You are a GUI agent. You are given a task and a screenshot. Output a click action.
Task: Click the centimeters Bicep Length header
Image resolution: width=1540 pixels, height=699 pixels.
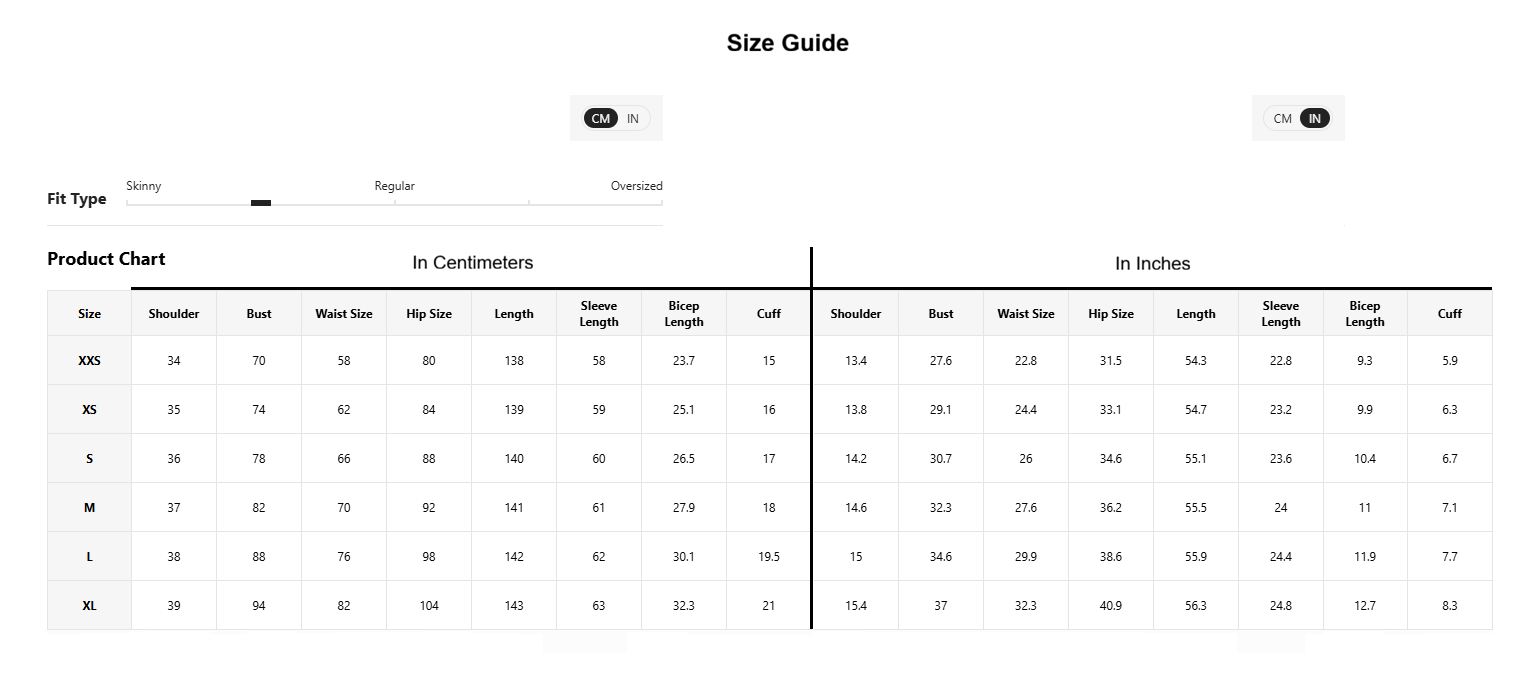point(684,313)
